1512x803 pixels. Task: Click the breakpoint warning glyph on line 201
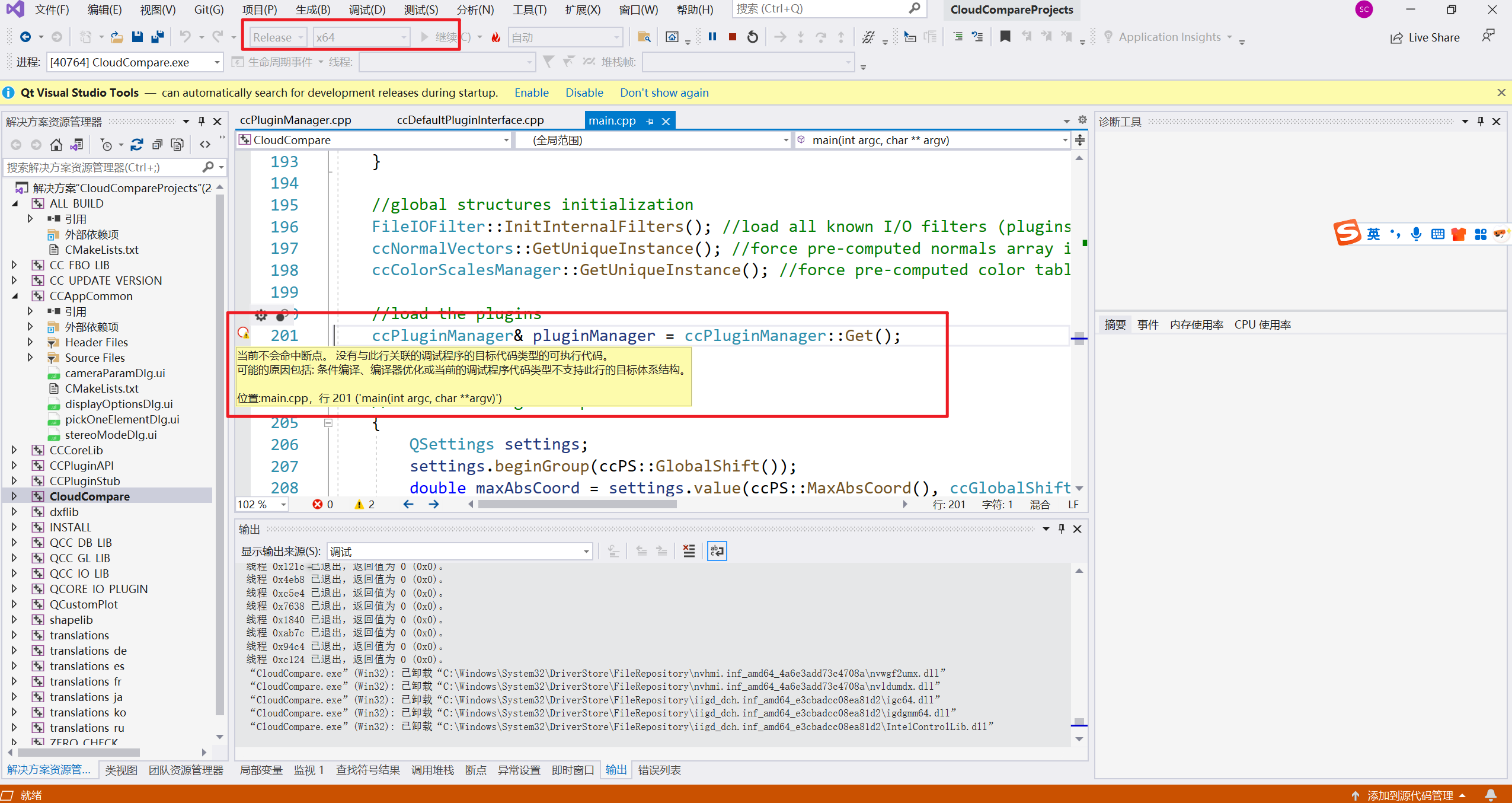pos(244,333)
